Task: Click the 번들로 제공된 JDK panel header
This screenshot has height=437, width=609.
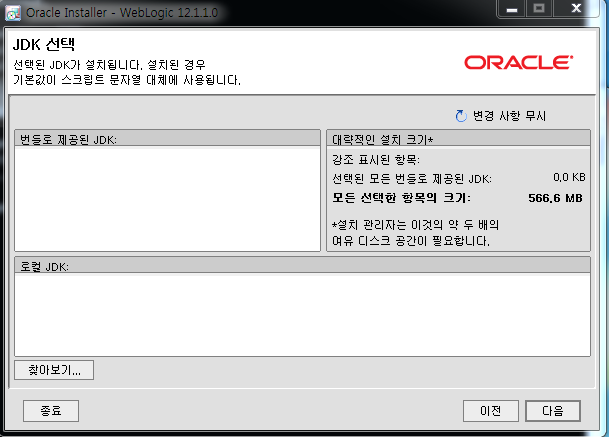Action: click(167, 139)
